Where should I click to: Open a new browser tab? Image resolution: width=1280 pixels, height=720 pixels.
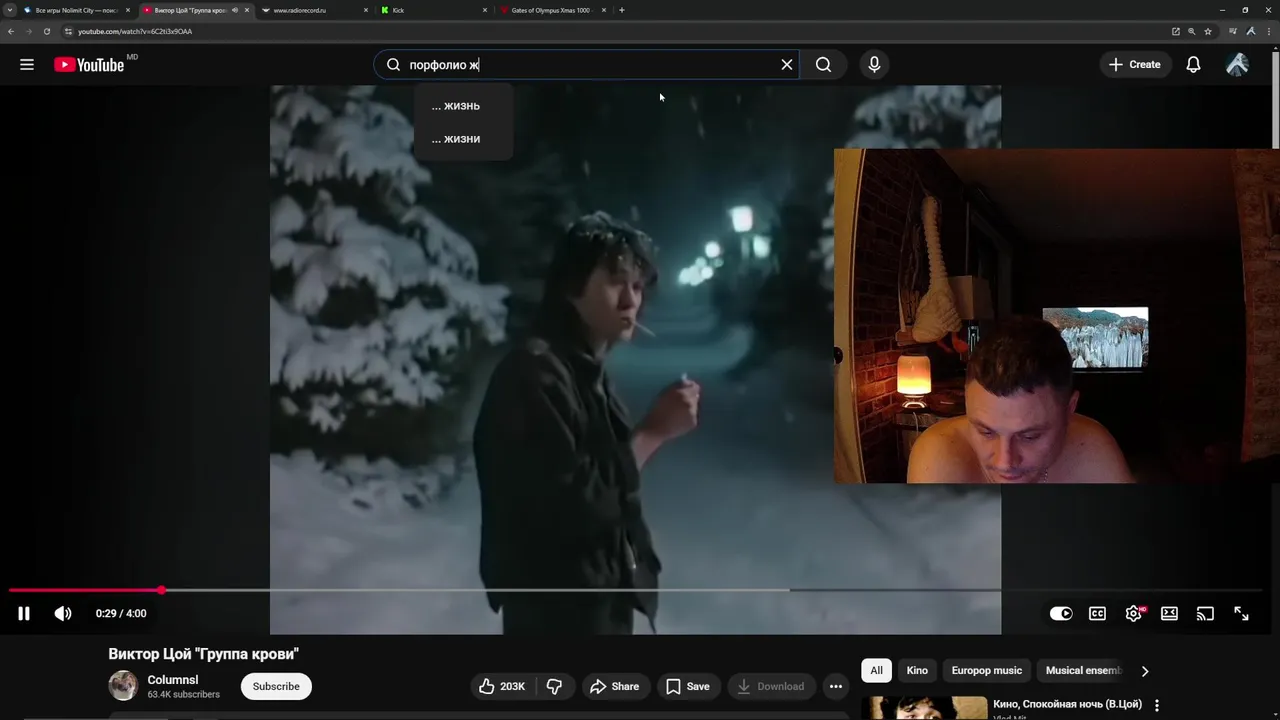coord(622,10)
